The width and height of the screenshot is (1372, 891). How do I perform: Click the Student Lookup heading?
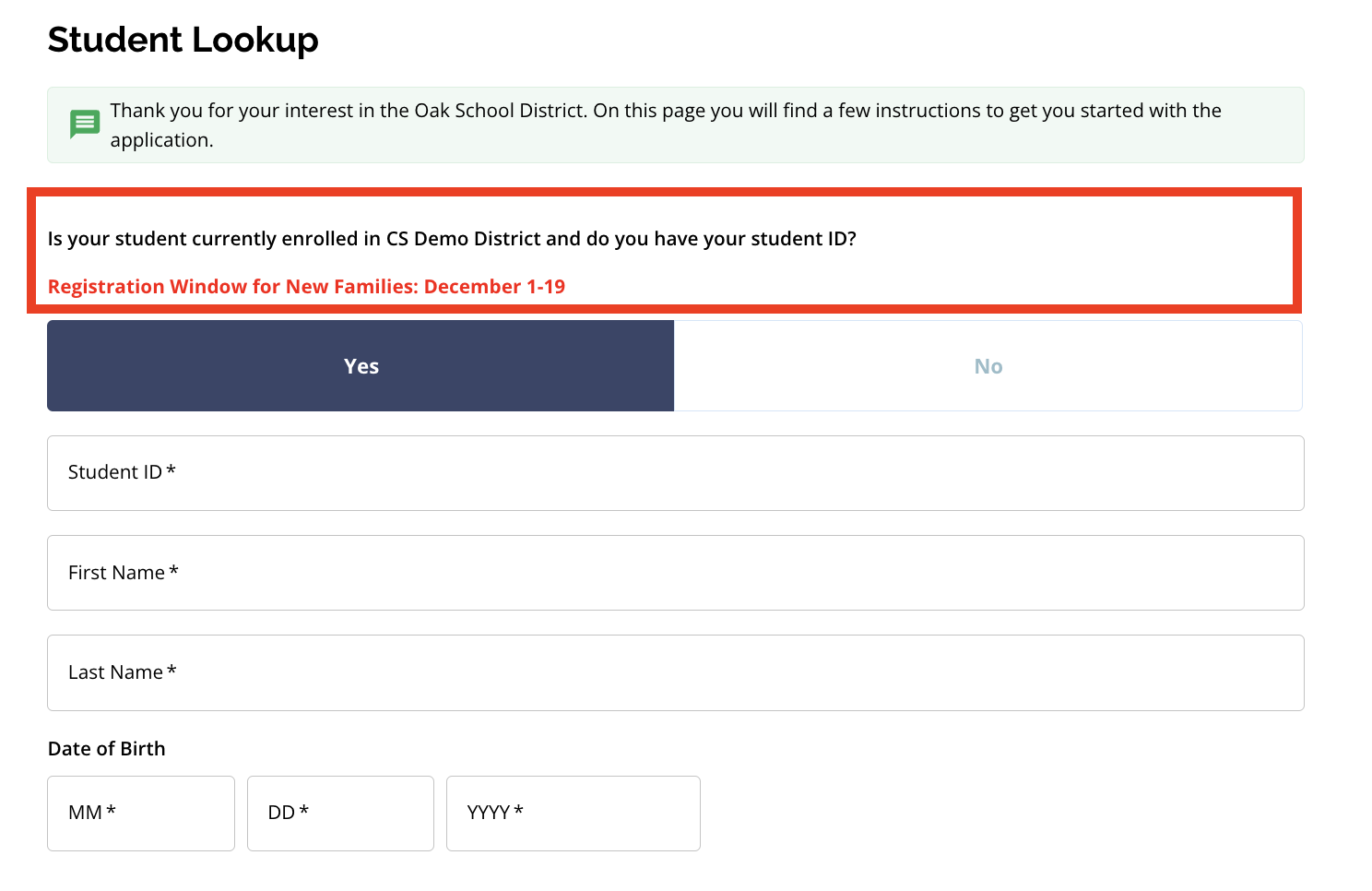tap(183, 40)
